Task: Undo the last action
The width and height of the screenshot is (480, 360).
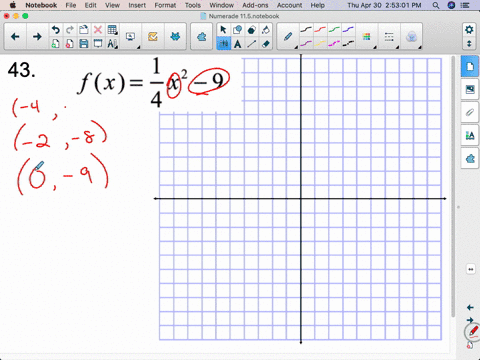Action: (56, 30)
